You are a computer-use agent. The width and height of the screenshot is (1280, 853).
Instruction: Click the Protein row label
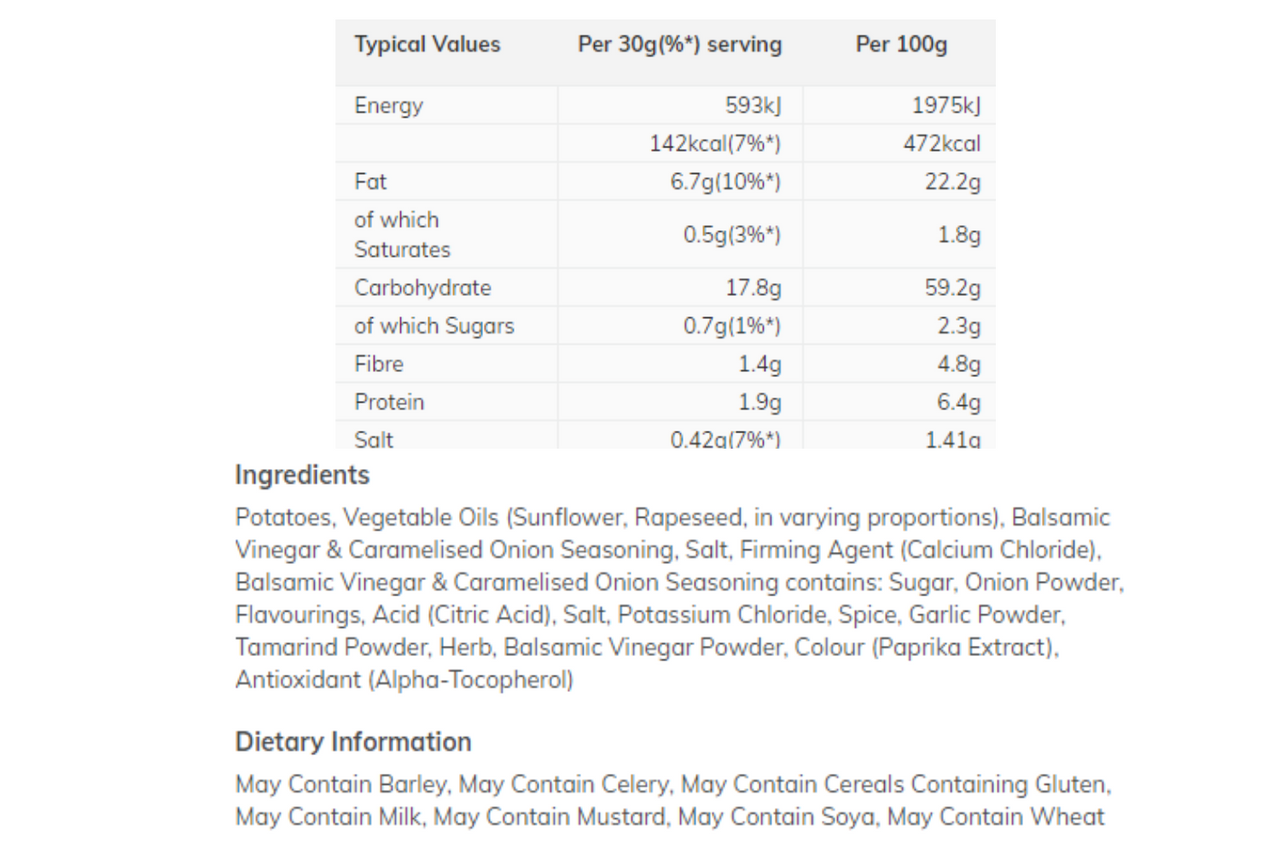pos(389,402)
